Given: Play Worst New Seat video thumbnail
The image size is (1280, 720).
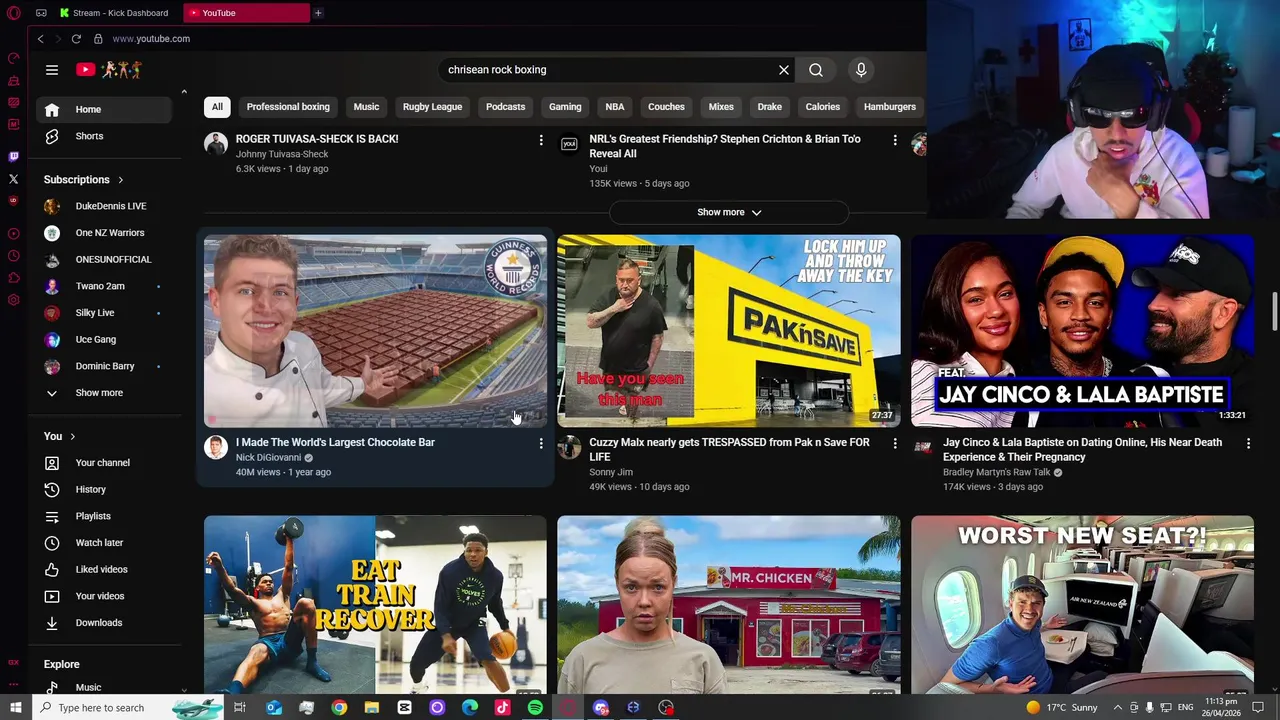Looking at the screenshot, I should (x=1082, y=605).
